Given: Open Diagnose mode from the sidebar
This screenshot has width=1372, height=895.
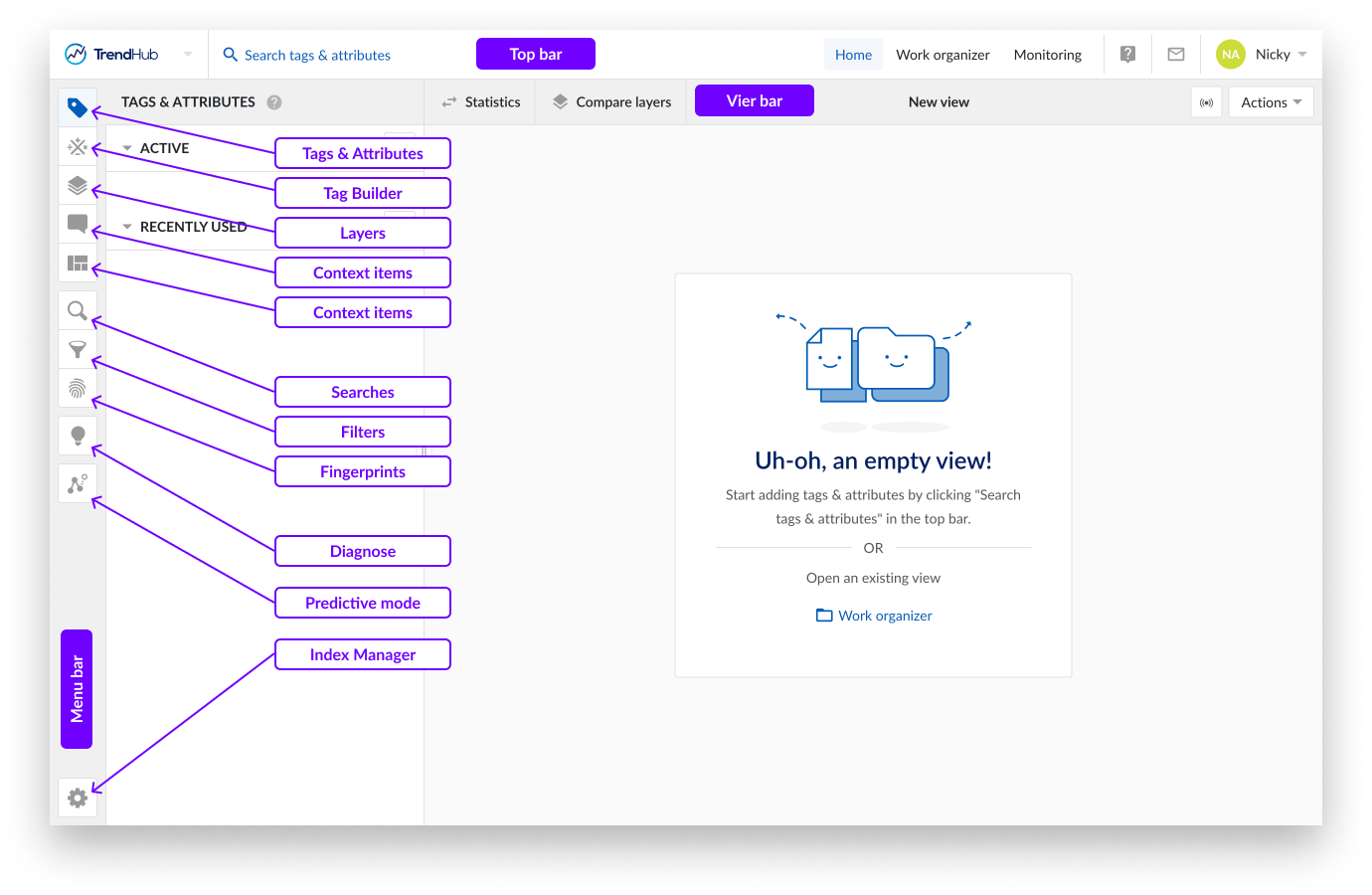Looking at the screenshot, I should coord(78,435).
